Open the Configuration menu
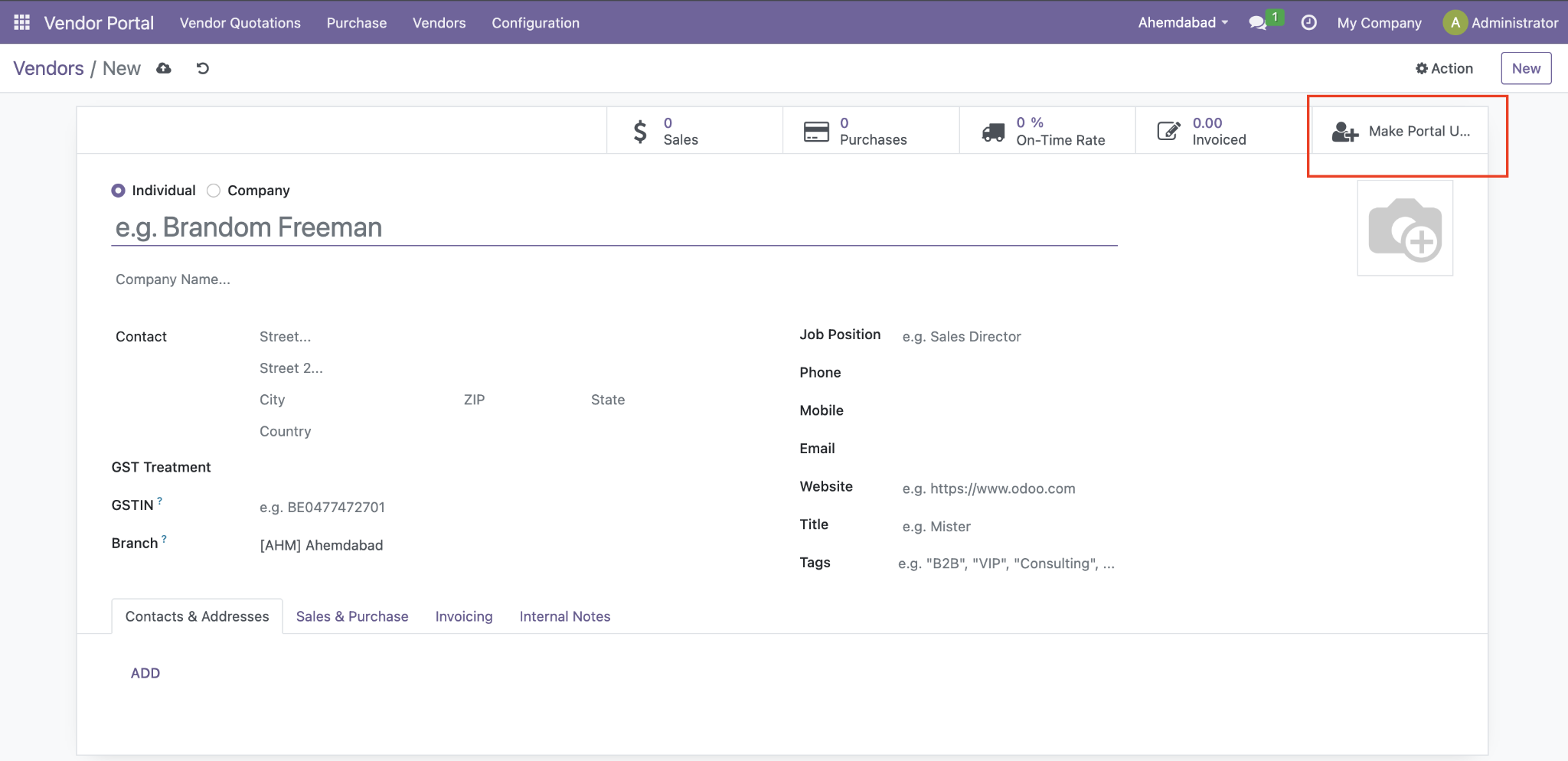The height and width of the screenshot is (761, 1568). pyautogui.click(x=536, y=23)
